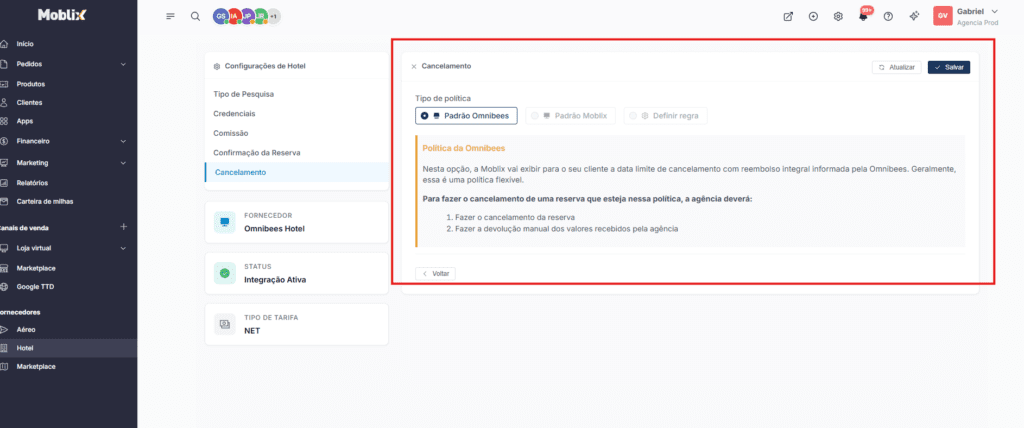1024x428 pixels.
Task: Expand the Loja virtual submenu chevron
Action: (123, 248)
